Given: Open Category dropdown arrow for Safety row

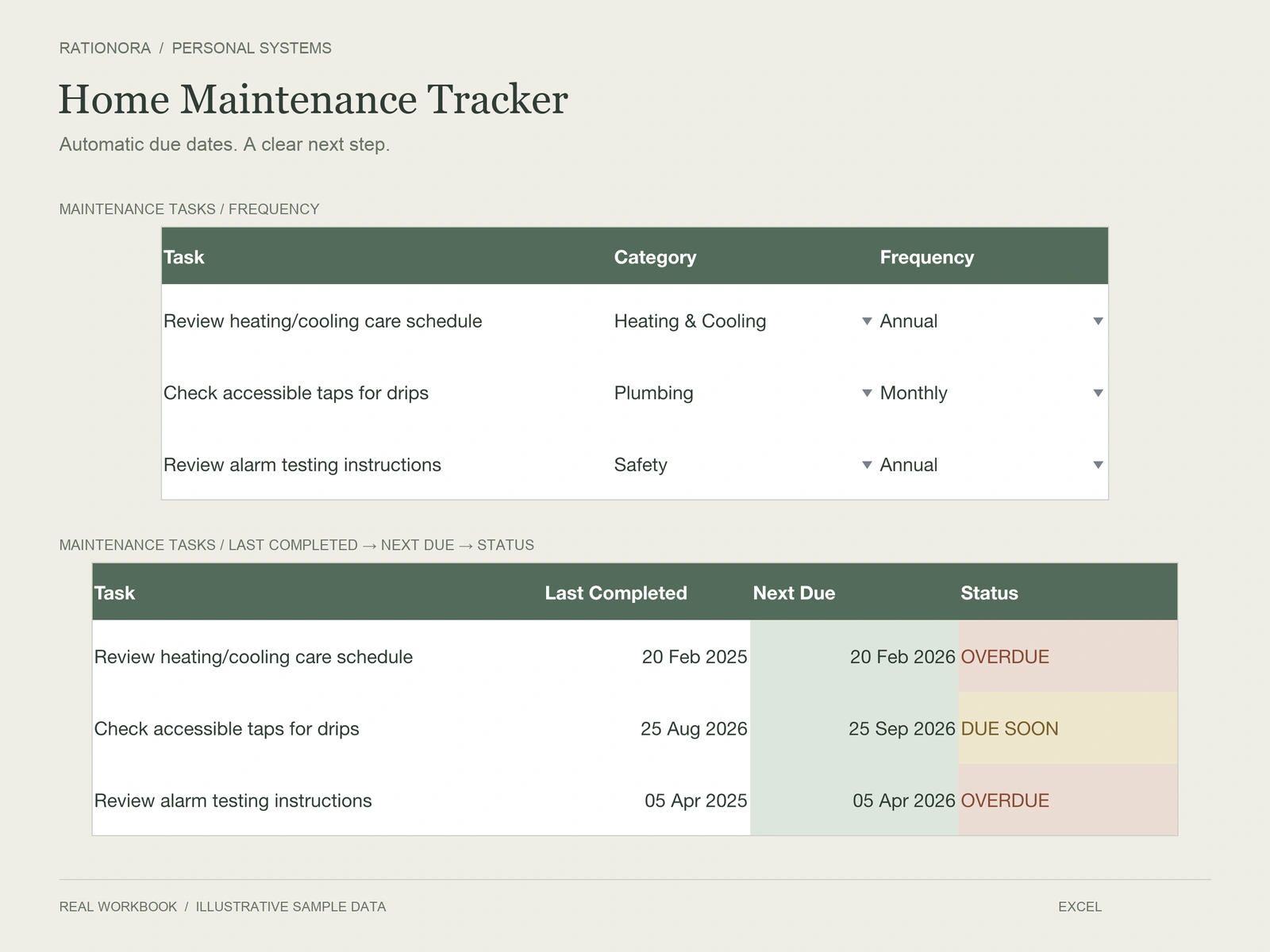Looking at the screenshot, I should [x=867, y=465].
